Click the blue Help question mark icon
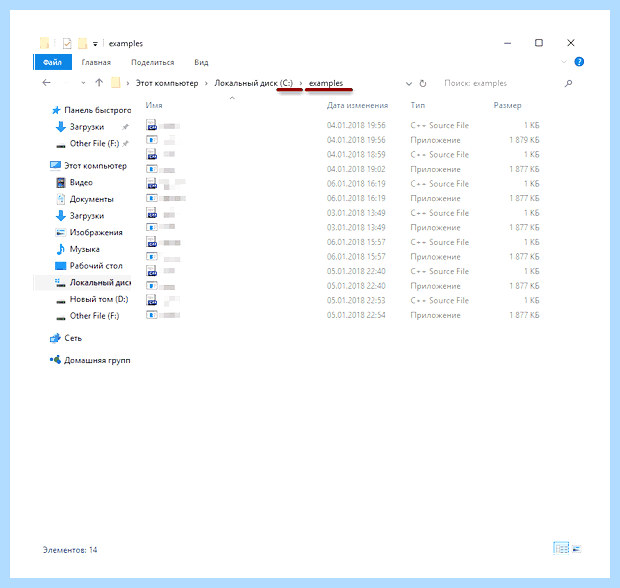The width and height of the screenshot is (620, 588). [x=579, y=62]
